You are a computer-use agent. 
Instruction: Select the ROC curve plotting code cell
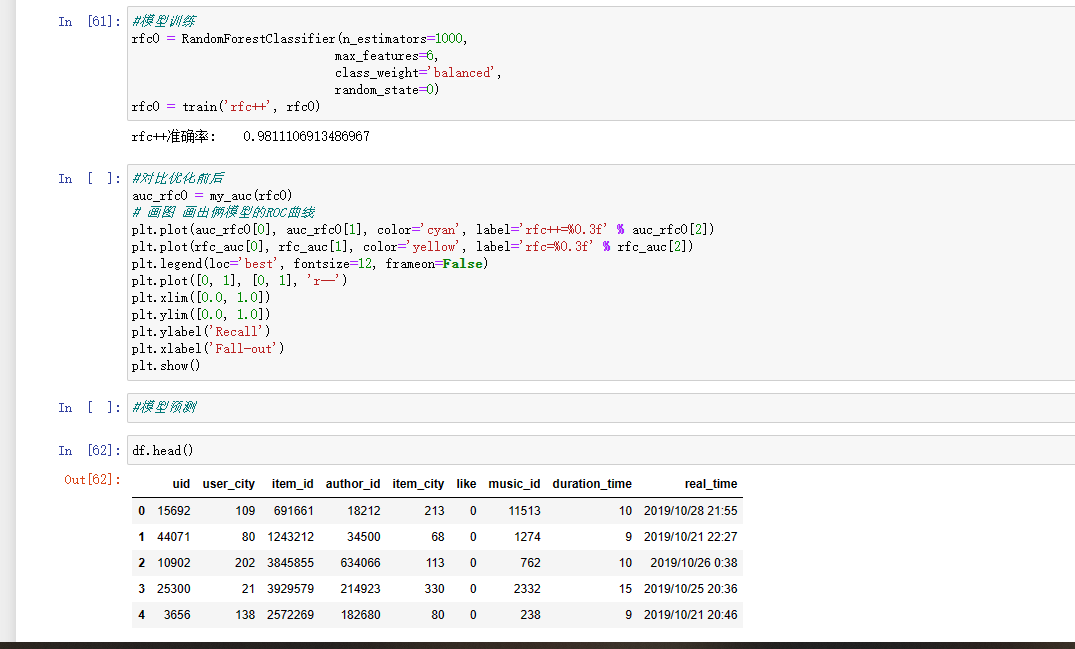point(600,272)
